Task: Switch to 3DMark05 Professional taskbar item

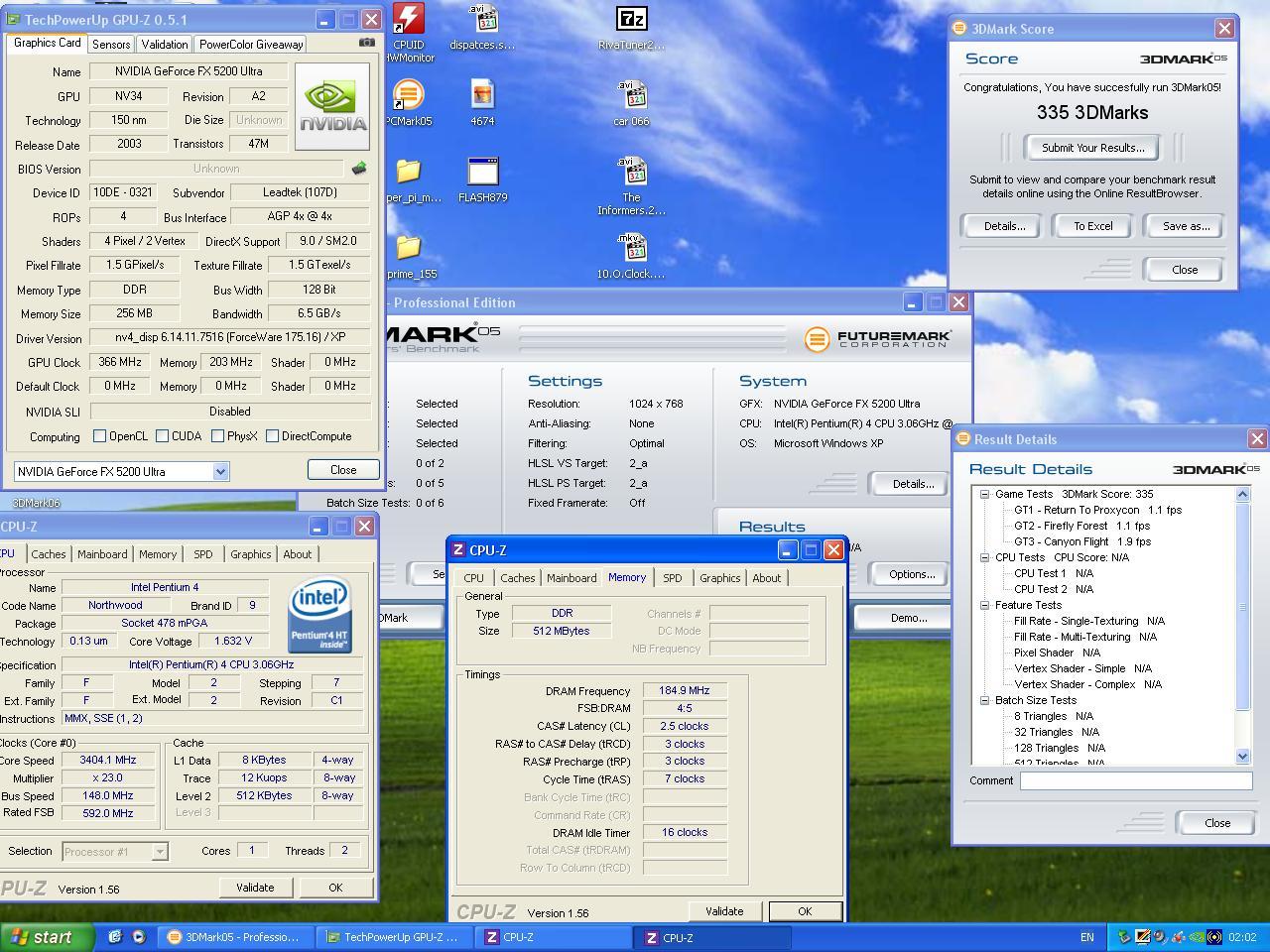Action: [236, 937]
